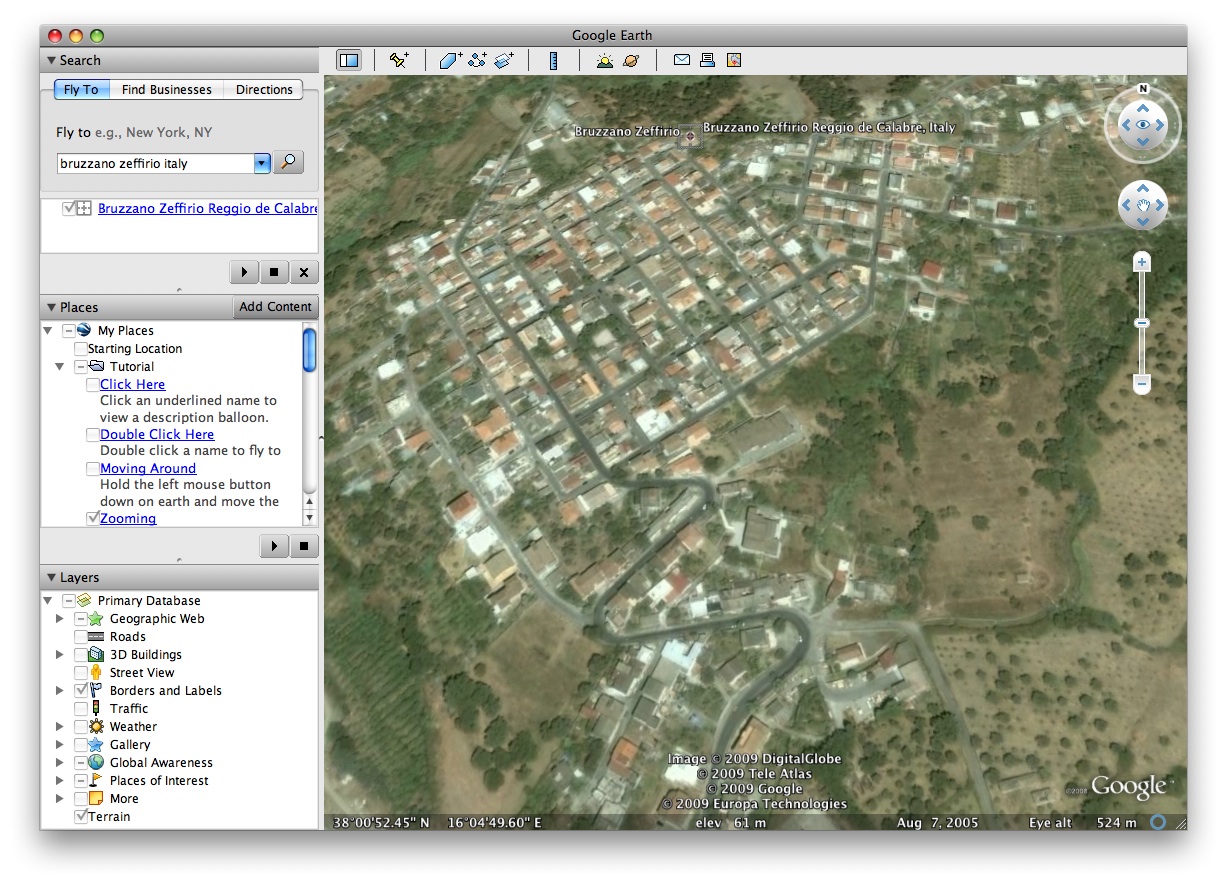Screen dimensions: 1227x885
Task: Click the hand icon on Move joystick
Action: tap(1143, 205)
